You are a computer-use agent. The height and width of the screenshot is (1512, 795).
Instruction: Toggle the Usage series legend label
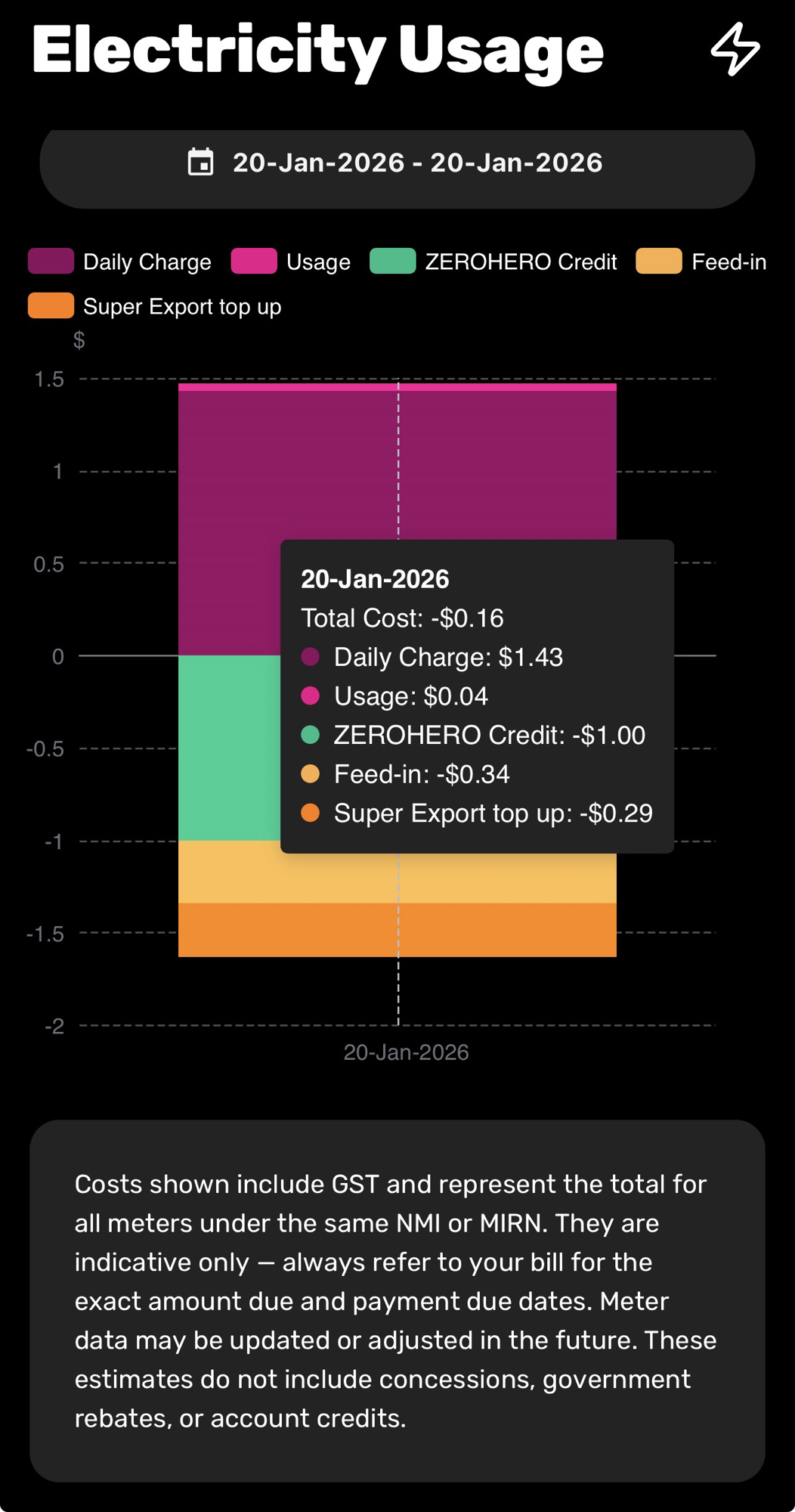coord(318,262)
